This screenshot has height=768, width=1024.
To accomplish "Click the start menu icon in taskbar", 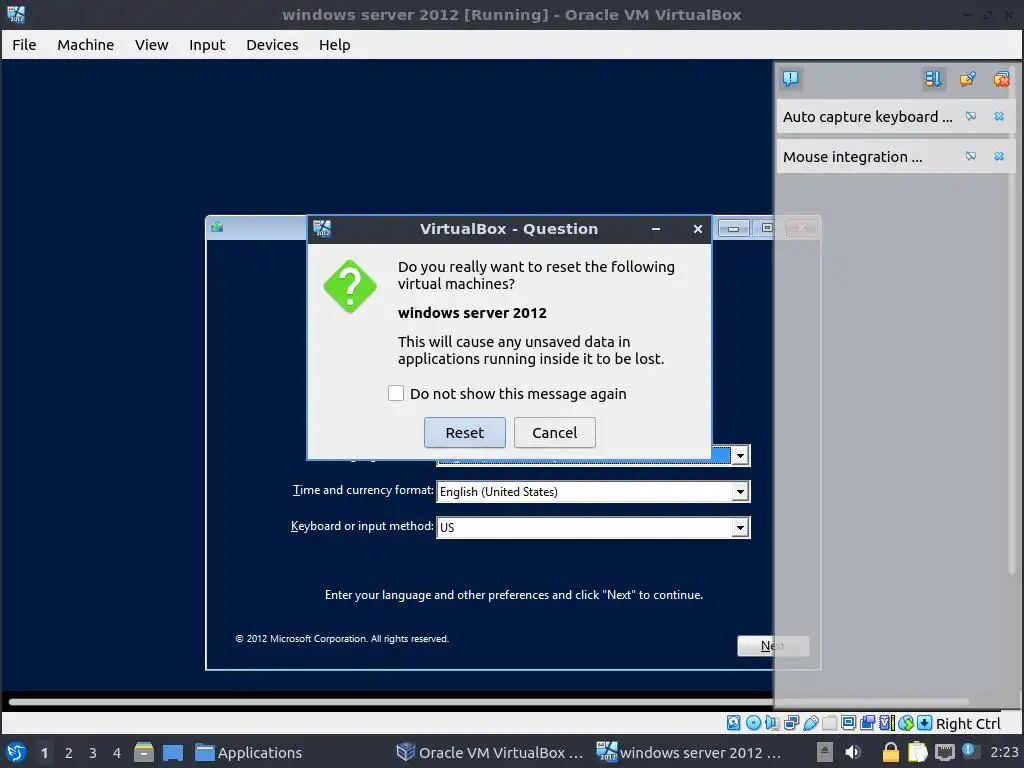I will click(x=16, y=752).
